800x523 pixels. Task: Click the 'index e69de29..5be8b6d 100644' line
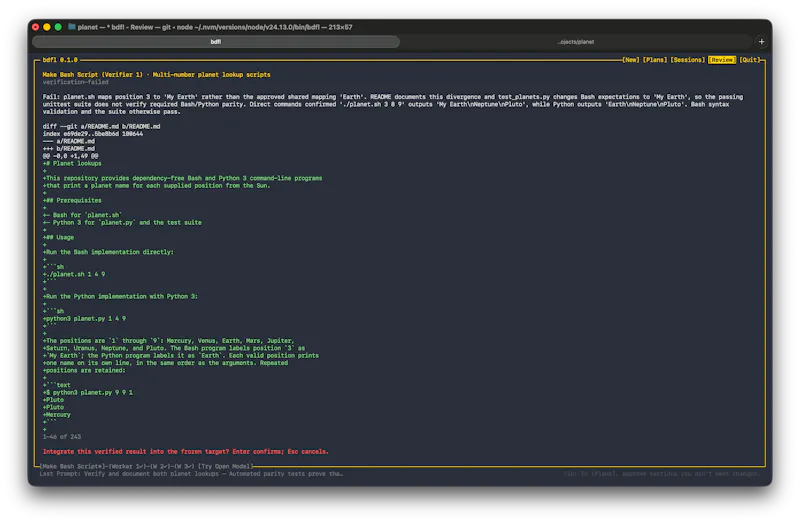pos(93,134)
